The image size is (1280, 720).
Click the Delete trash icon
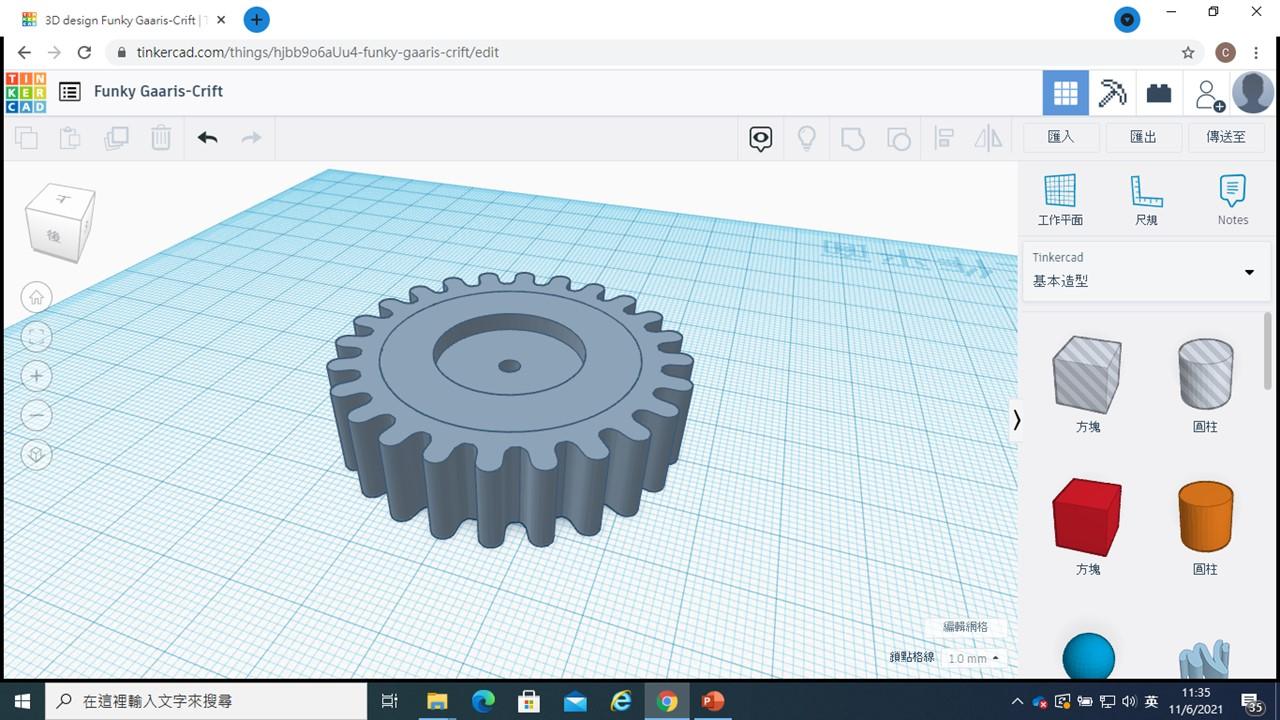point(161,138)
